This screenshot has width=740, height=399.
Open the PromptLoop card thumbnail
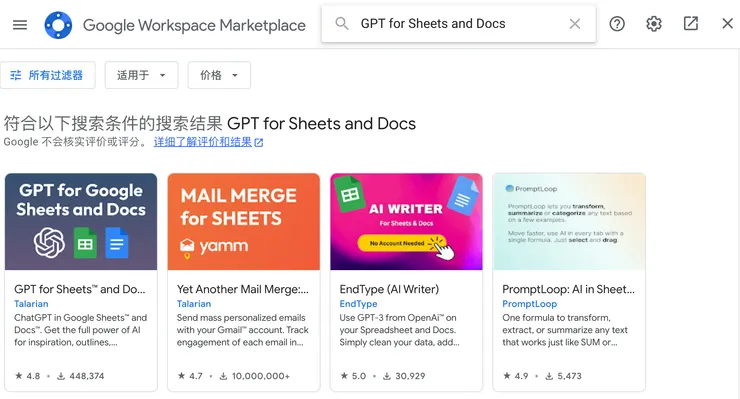click(569, 221)
